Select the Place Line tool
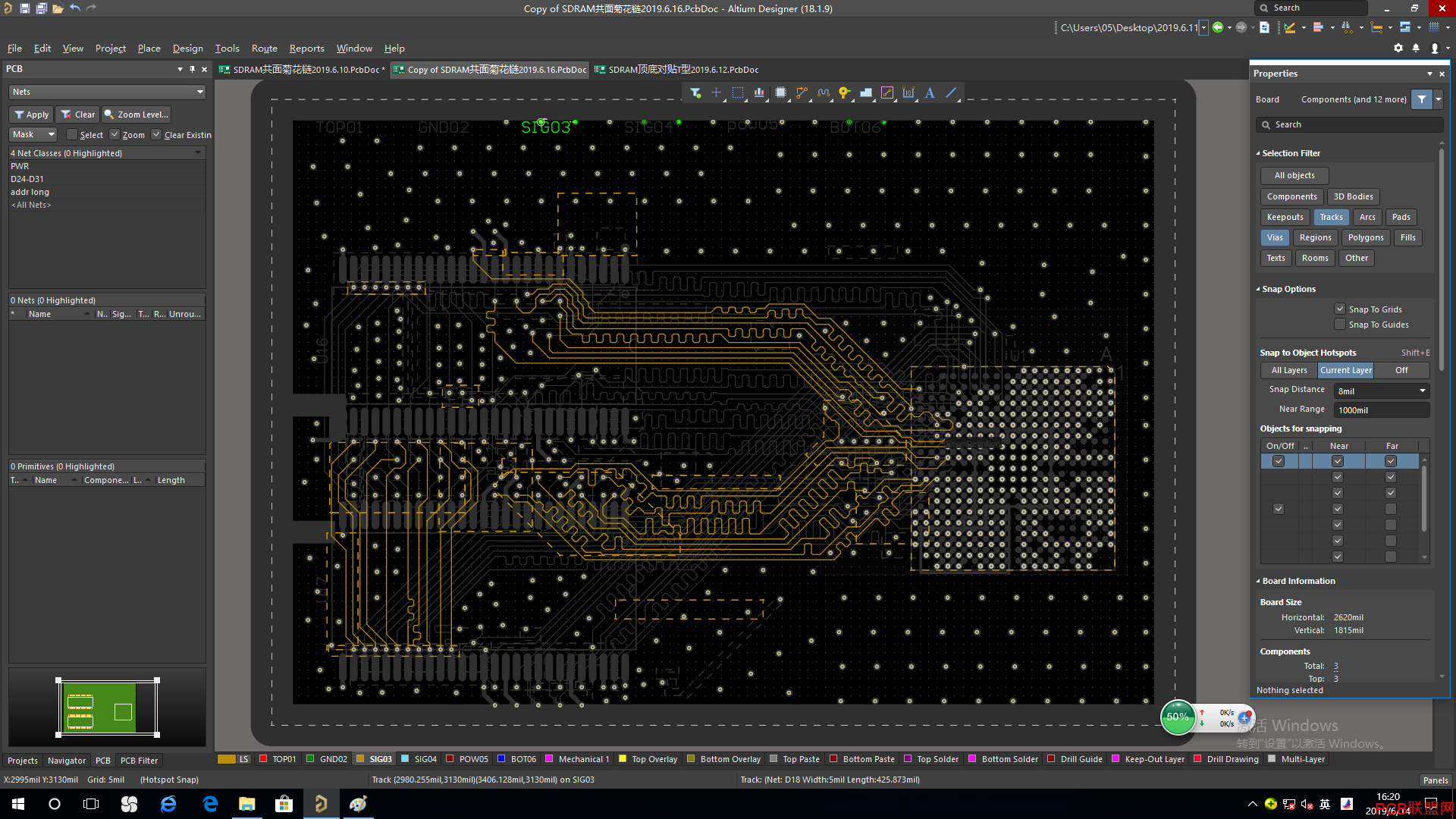The image size is (1456, 819). [951, 93]
